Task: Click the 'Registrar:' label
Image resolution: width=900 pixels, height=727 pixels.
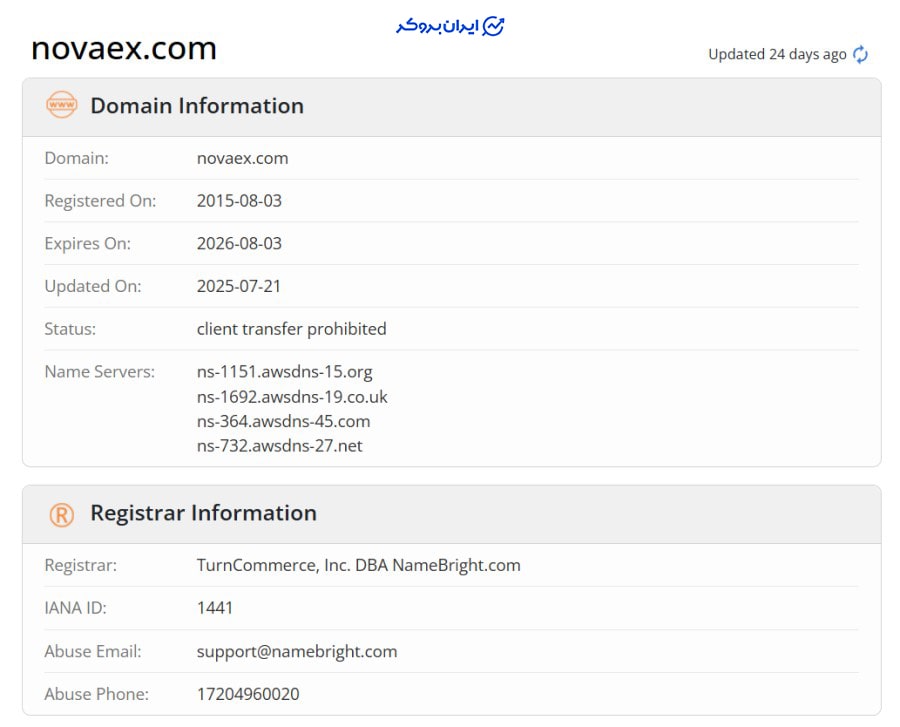Action: click(x=81, y=566)
